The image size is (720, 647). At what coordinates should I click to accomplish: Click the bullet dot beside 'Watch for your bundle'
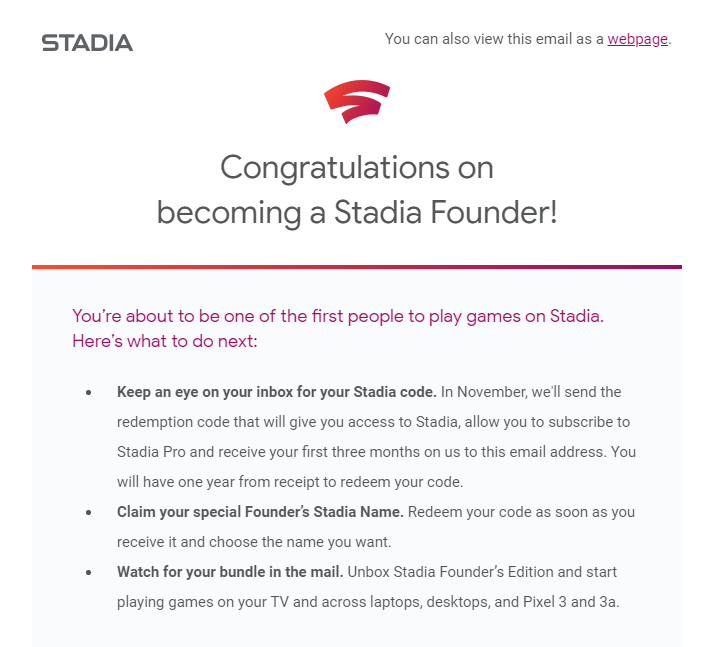click(x=89, y=573)
